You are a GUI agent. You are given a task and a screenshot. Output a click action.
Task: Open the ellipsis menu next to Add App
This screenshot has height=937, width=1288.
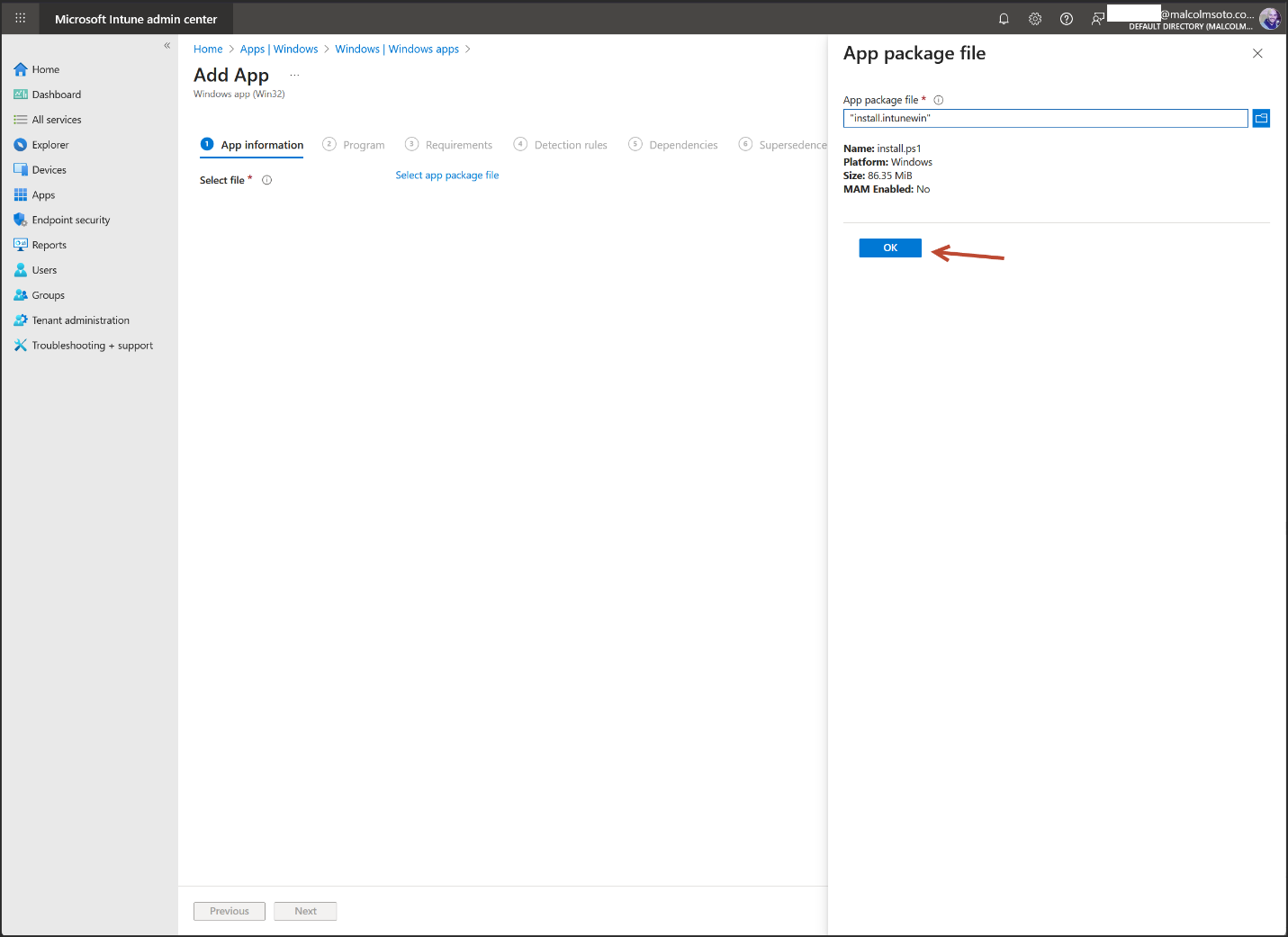coord(293,74)
